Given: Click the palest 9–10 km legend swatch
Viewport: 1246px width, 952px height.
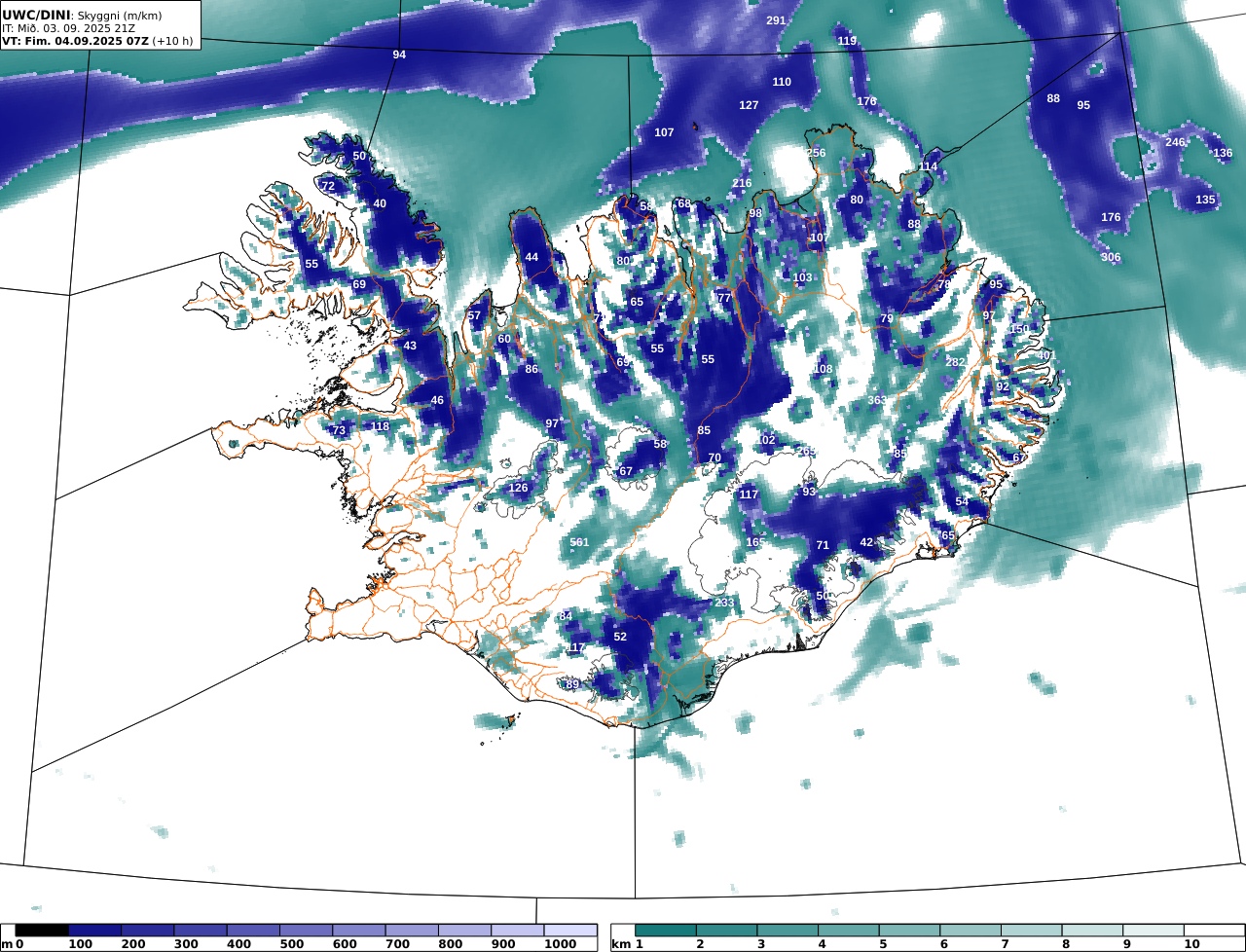Looking at the screenshot, I should (x=1154, y=931).
